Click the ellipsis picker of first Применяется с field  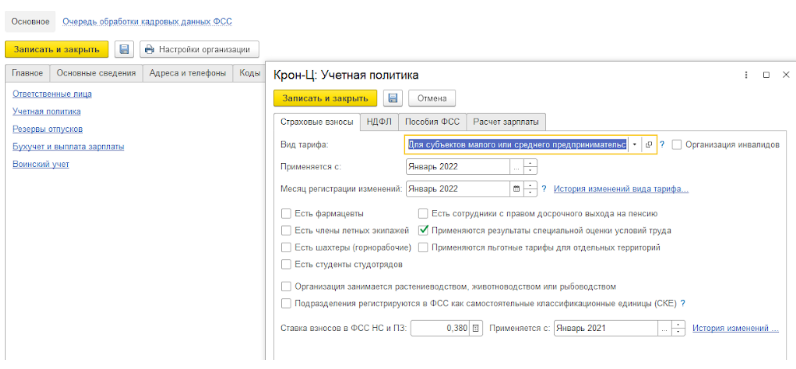tap(516, 167)
